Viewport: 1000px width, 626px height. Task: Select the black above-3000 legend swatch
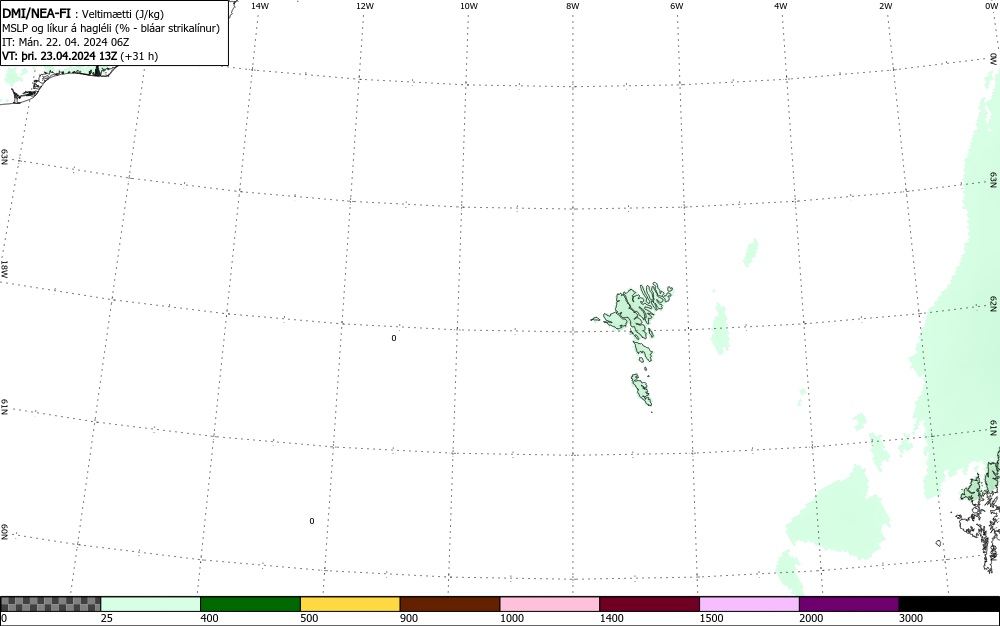pyautogui.click(x=949, y=604)
